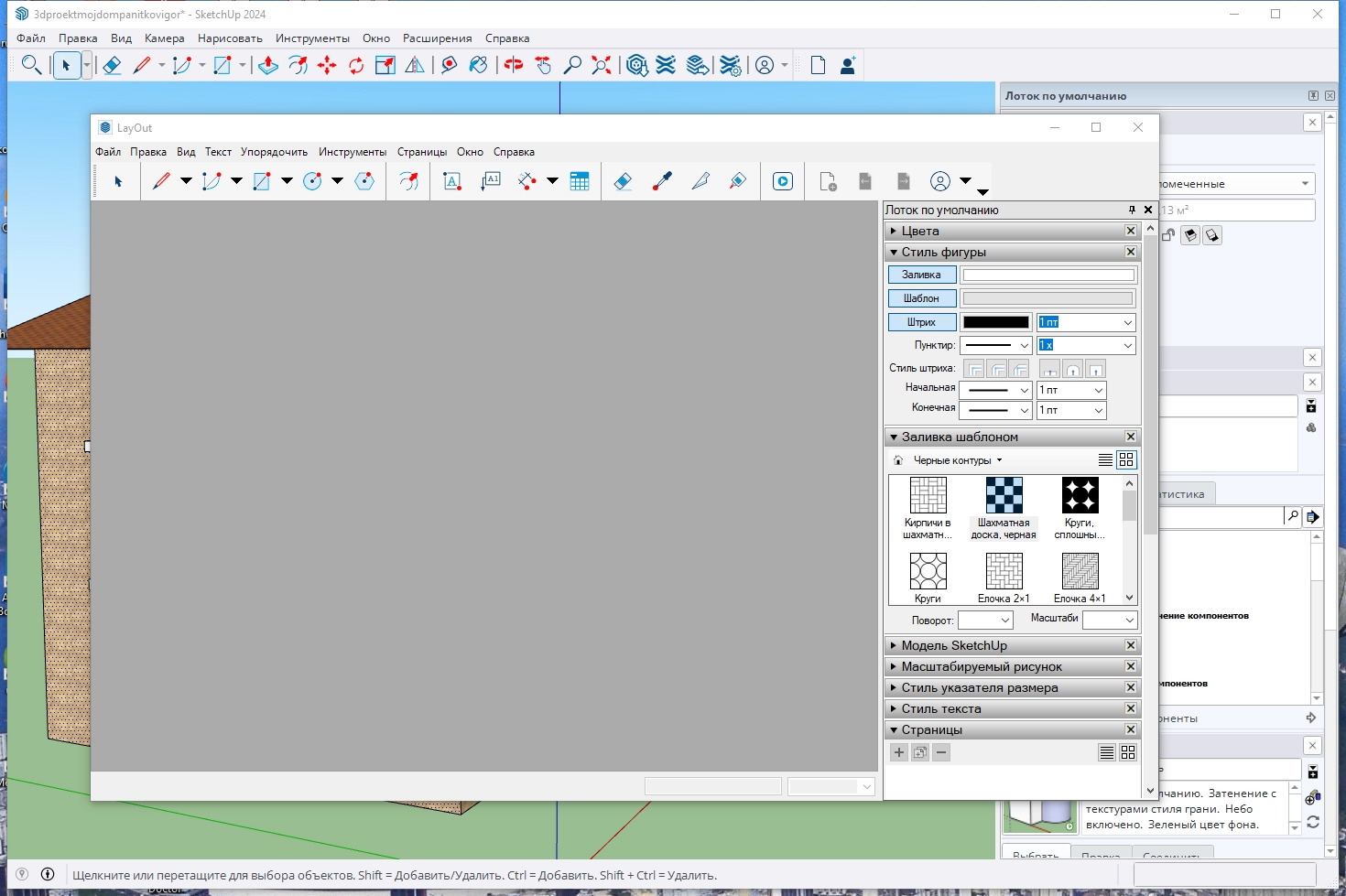This screenshot has height=896, width=1346.
Task: Expand the Модель SketchUp section
Action: [953, 646]
